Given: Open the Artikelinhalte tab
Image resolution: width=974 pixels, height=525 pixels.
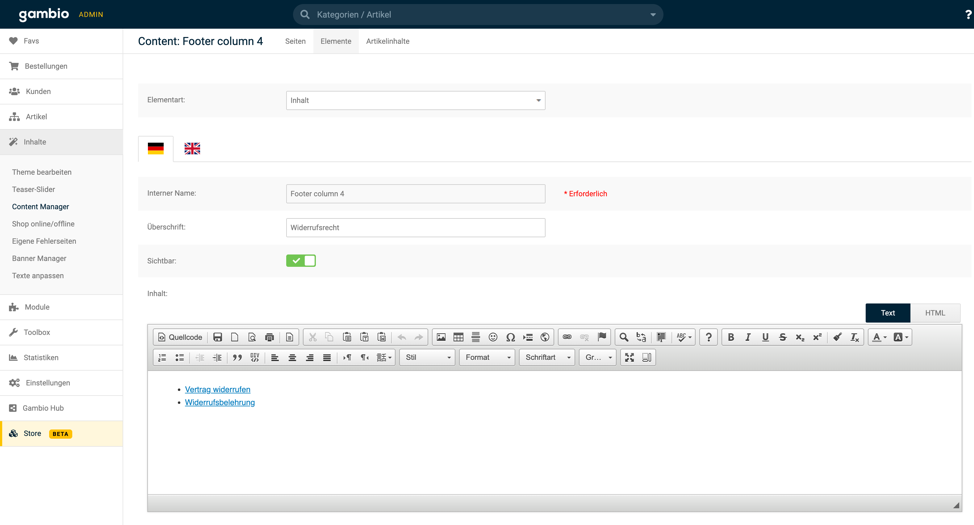Looking at the screenshot, I should [388, 42].
